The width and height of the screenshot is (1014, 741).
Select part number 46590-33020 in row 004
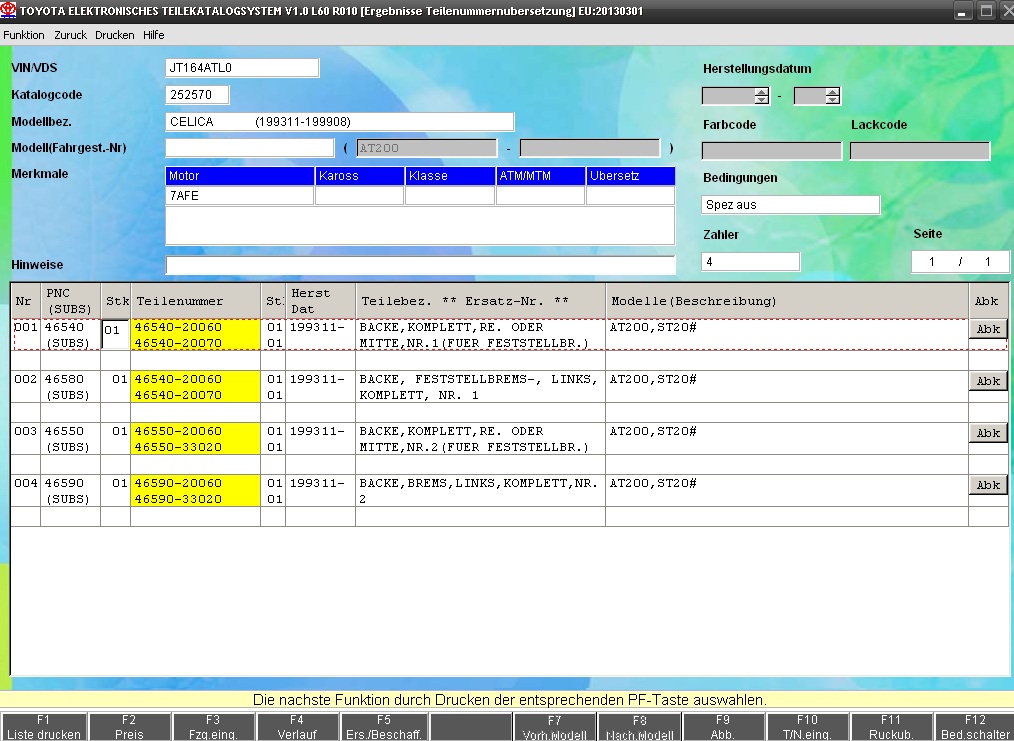[178, 499]
